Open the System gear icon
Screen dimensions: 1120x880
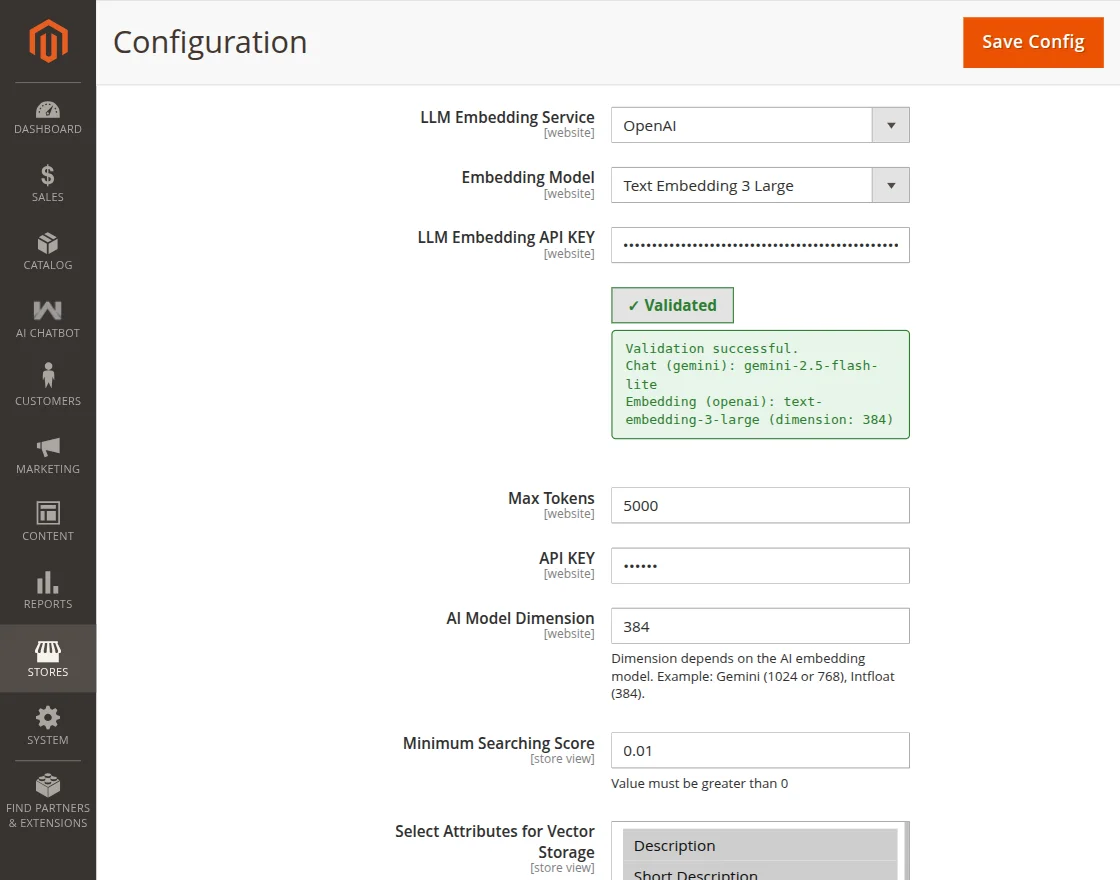coord(48,718)
